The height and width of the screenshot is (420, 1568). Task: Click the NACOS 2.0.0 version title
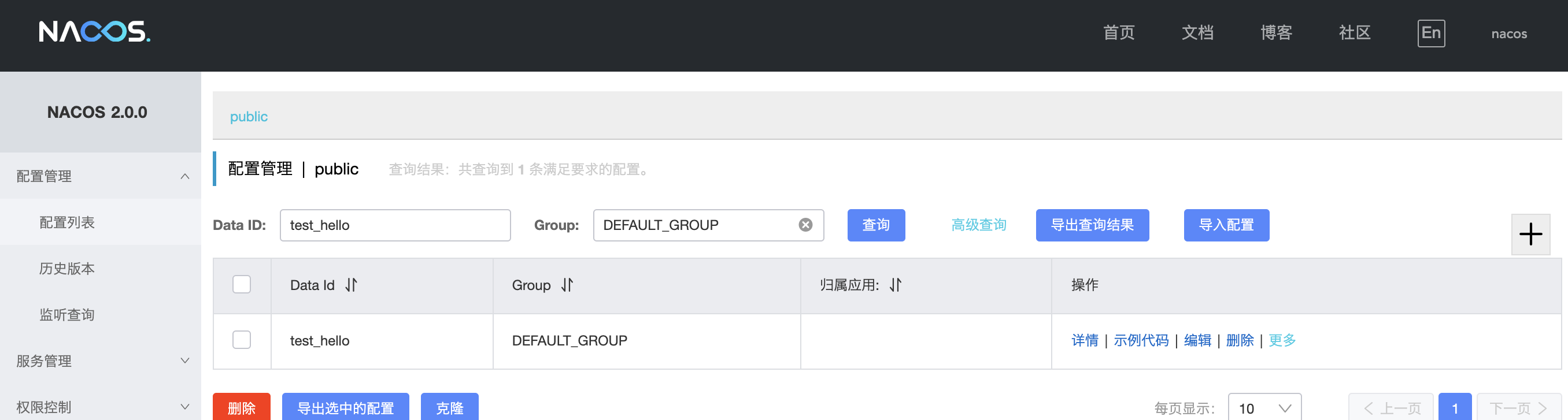pyautogui.click(x=97, y=113)
